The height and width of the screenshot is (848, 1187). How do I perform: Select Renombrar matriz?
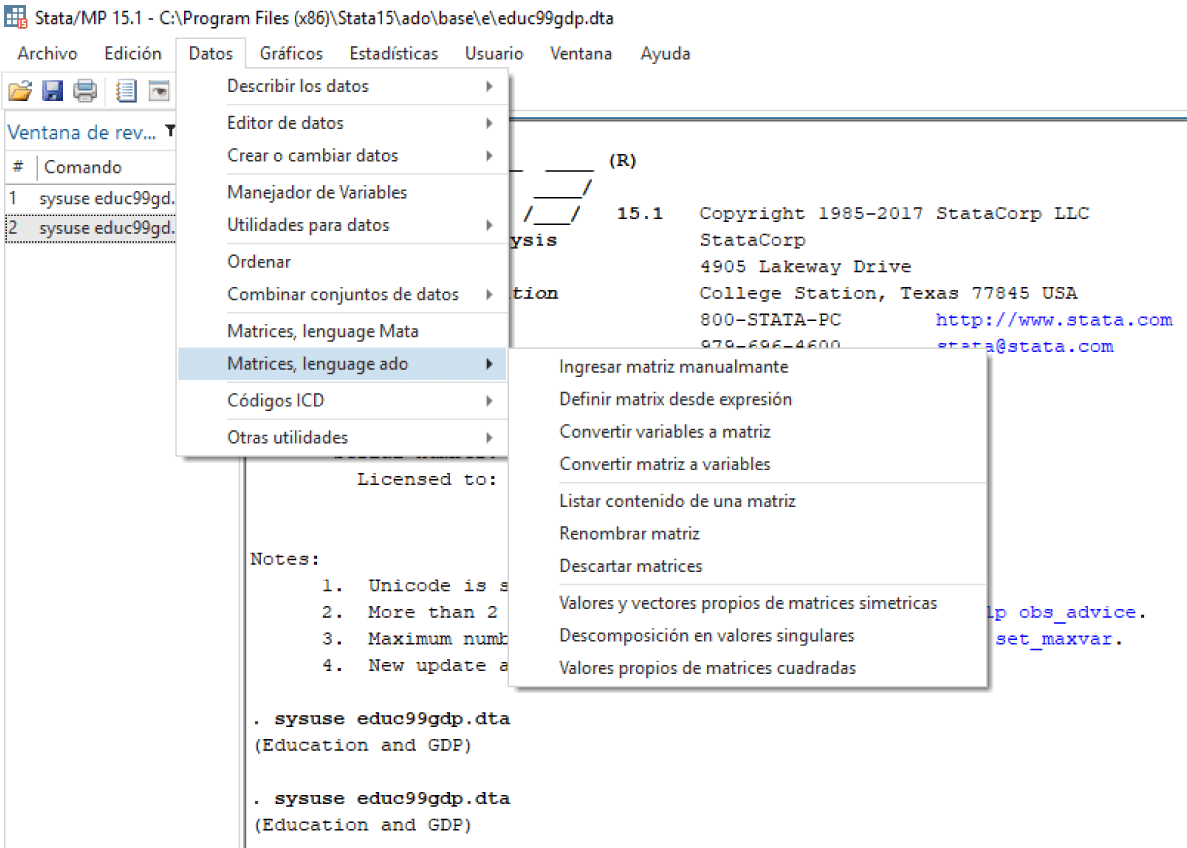click(748, 534)
